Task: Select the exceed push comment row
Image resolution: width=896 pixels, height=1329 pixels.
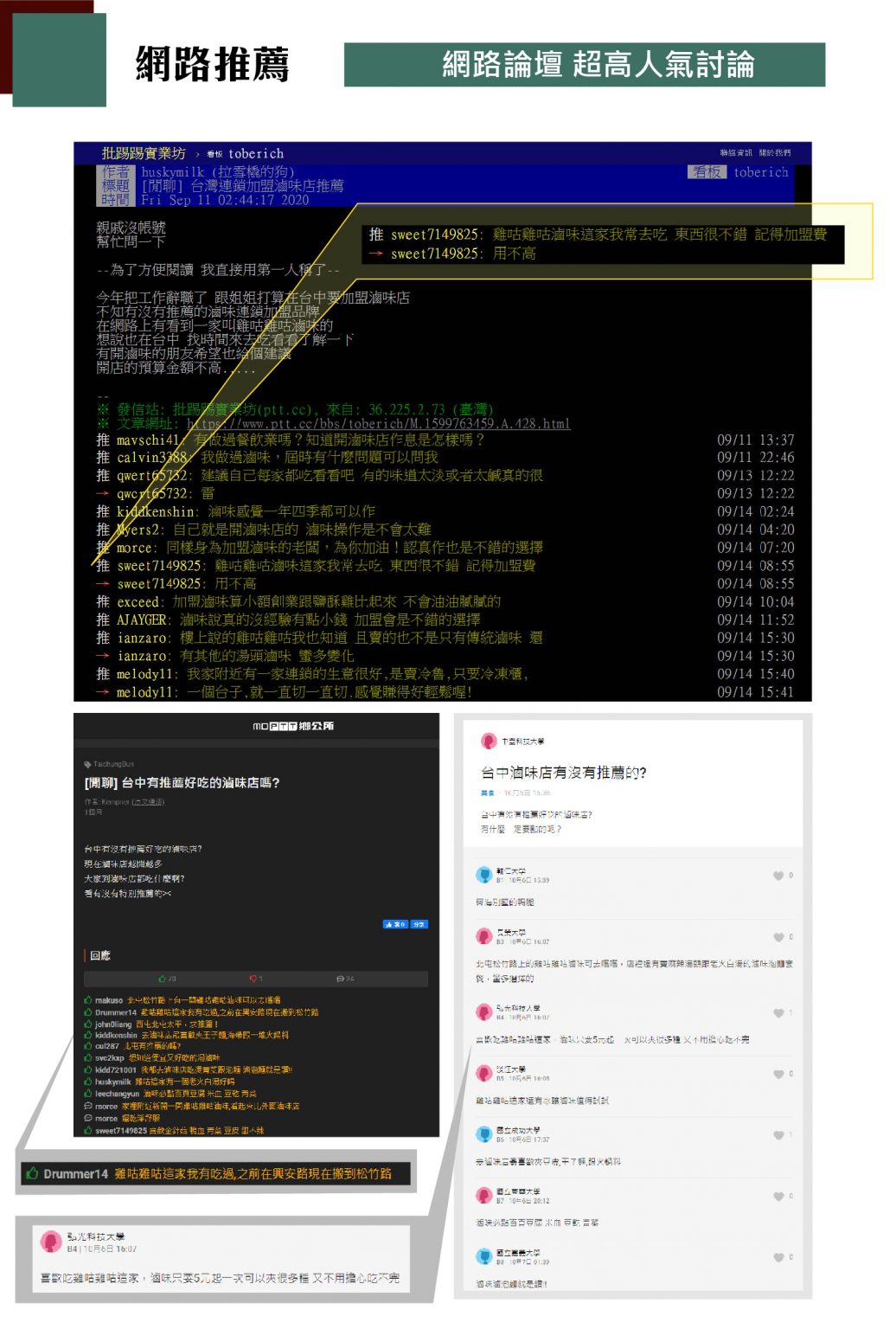Action: [445, 601]
